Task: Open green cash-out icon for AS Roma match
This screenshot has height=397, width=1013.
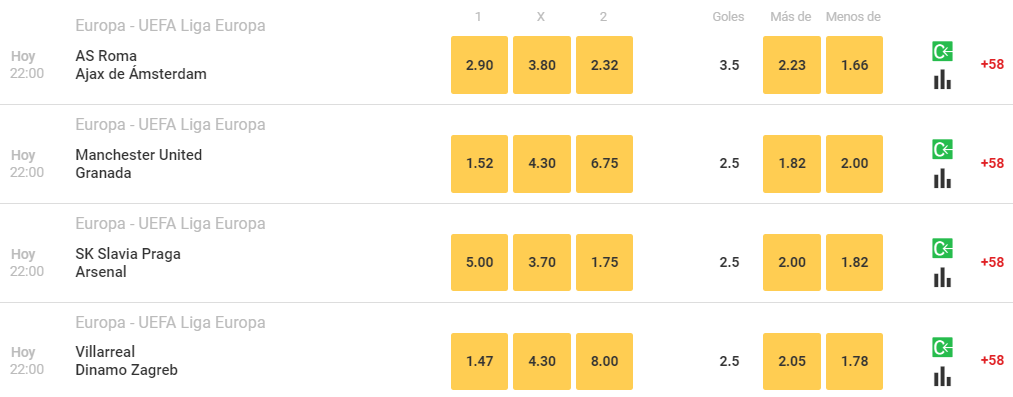Action: (942, 52)
